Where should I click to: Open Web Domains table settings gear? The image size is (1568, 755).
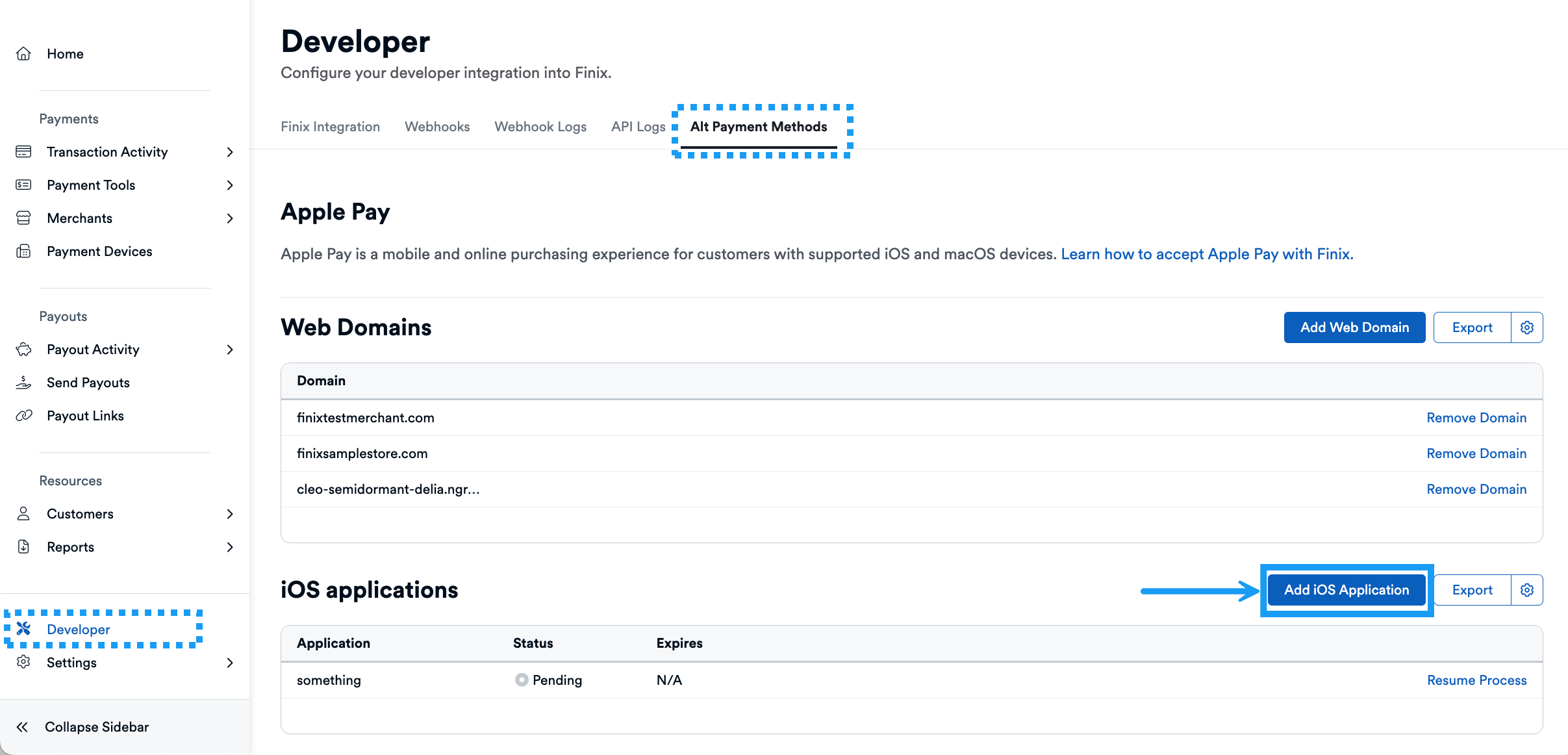coord(1527,327)
